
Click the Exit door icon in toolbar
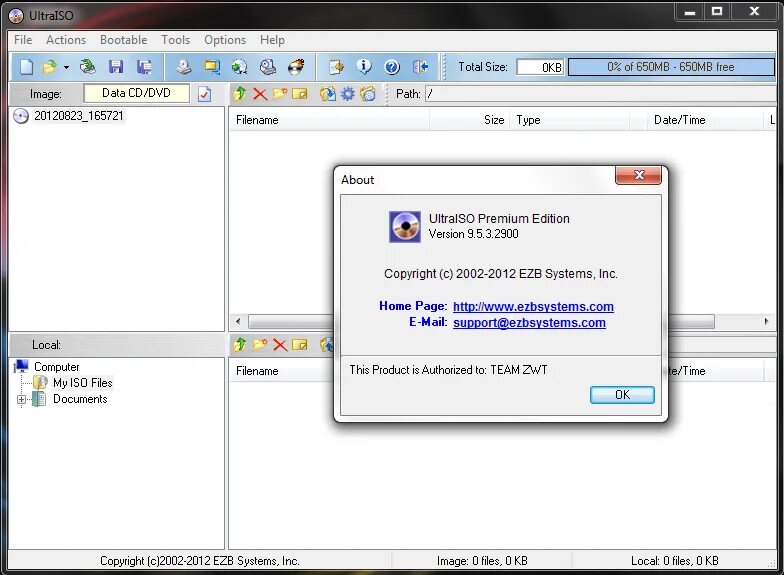[420, 66]
